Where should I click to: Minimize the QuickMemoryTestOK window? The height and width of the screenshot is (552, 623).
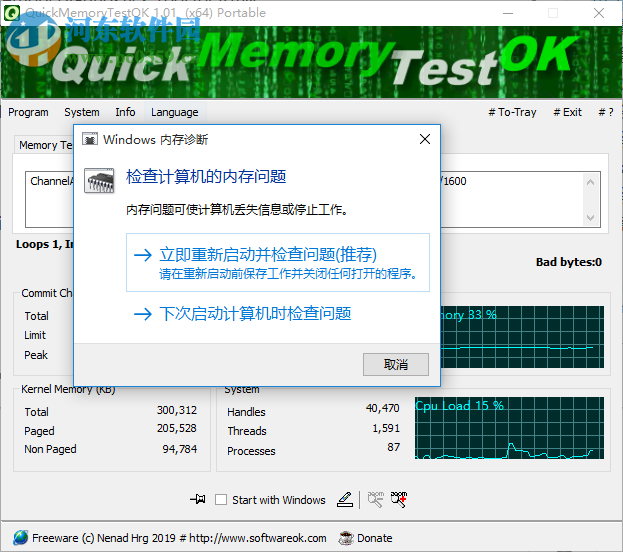coord(507,13)
